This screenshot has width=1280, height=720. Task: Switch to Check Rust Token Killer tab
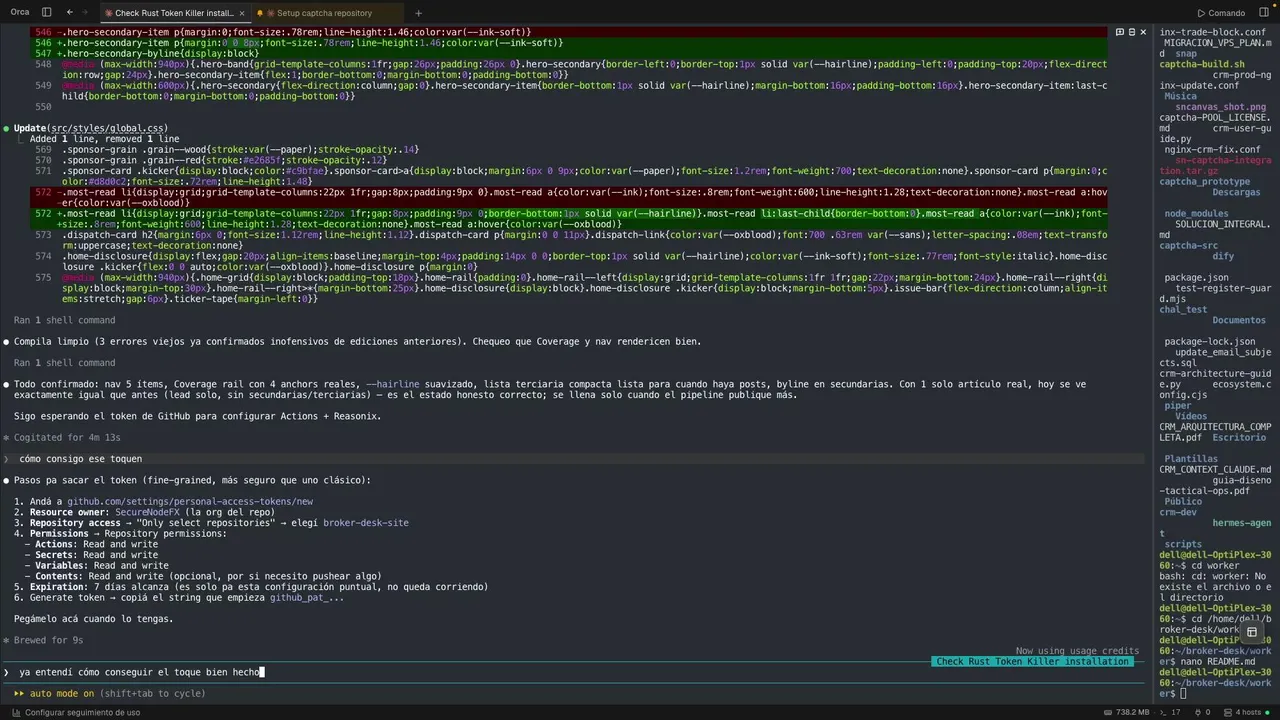173,13
